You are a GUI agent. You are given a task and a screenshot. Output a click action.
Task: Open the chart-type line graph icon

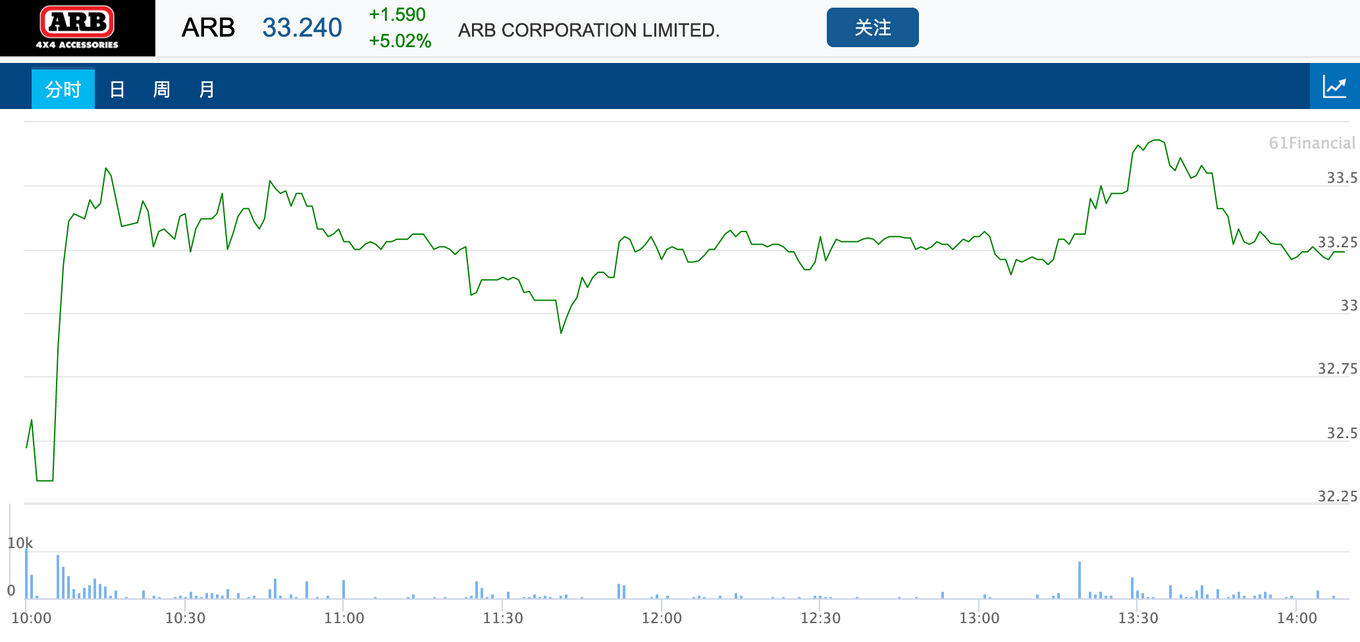[1335, 86]
